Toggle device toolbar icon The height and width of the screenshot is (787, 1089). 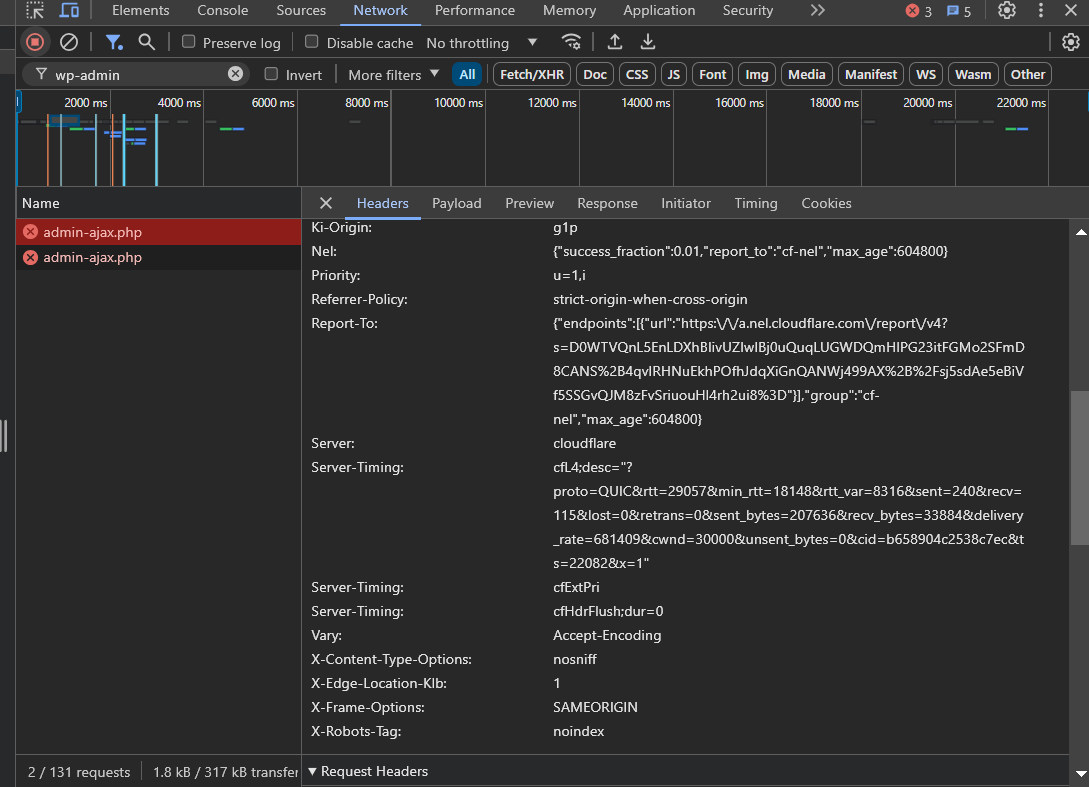point(69,11)
